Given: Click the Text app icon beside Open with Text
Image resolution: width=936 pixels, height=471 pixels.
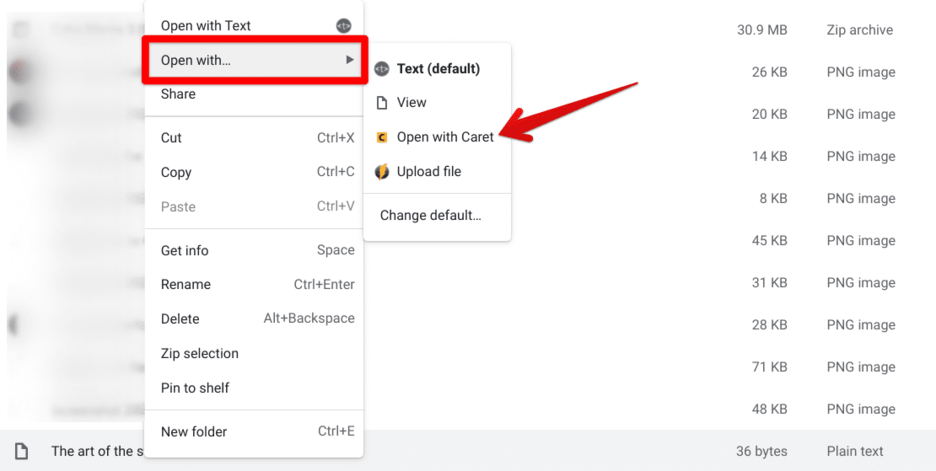Looking at the screenshot, I should point(344,26).
